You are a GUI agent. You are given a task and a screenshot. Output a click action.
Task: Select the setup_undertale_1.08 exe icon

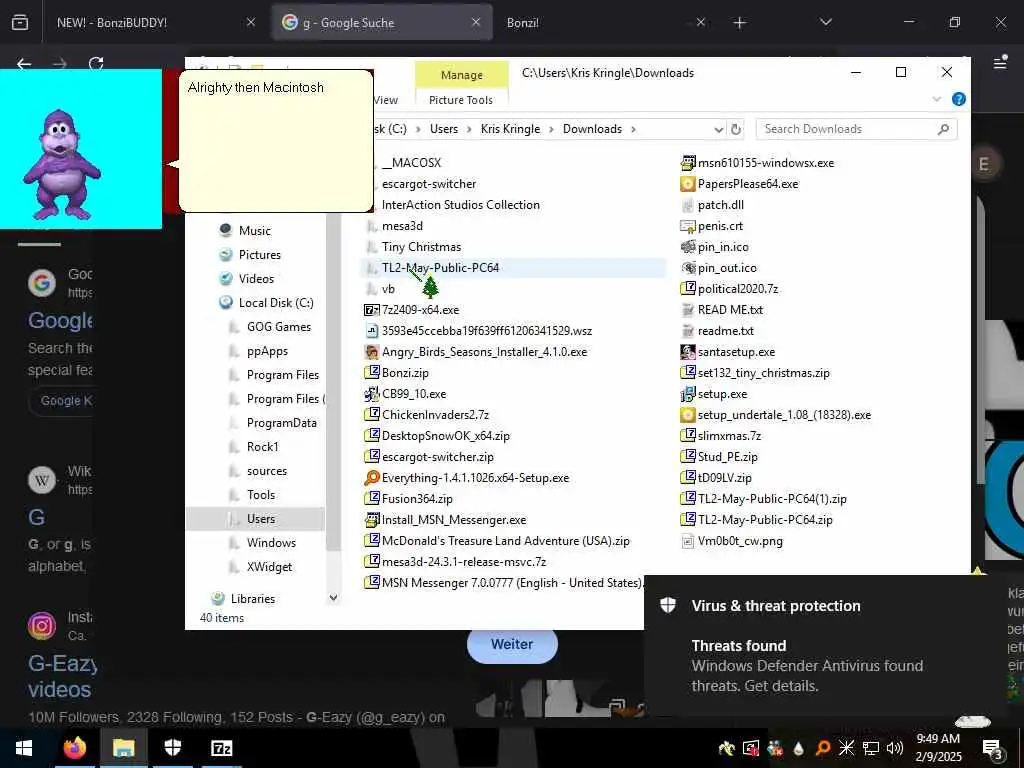(688, 415)
